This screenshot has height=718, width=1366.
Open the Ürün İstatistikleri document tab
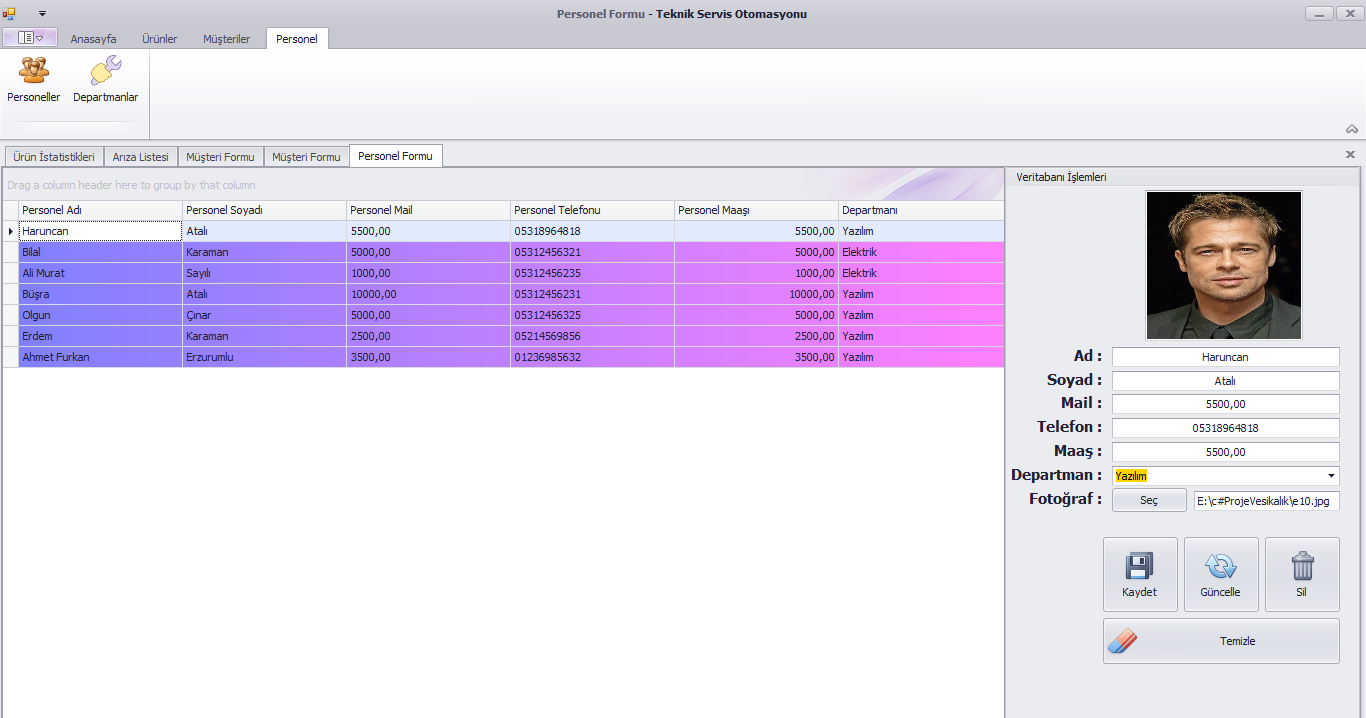click(x=54, y=157)
